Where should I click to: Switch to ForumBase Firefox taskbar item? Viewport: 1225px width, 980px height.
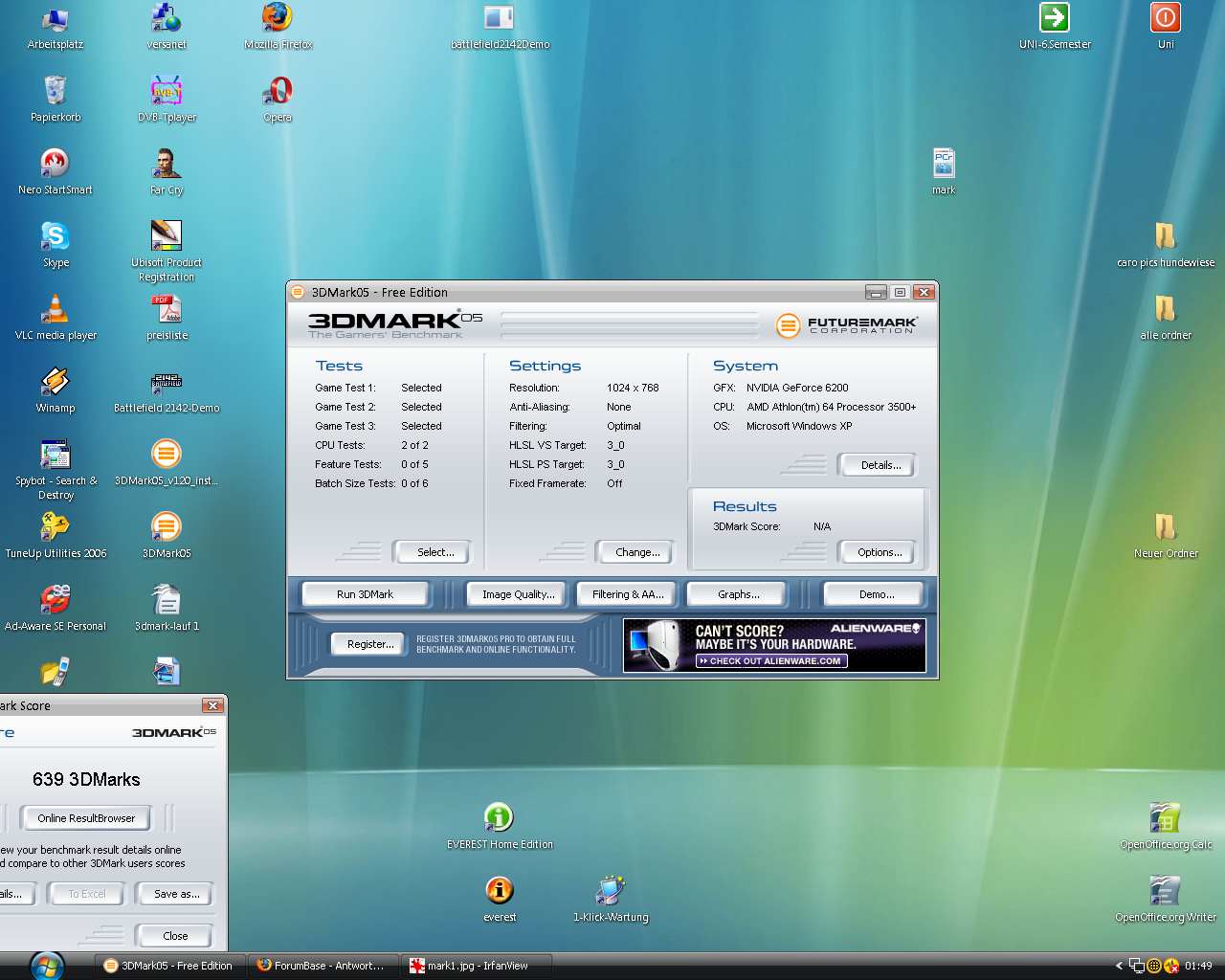pos(323,966)
